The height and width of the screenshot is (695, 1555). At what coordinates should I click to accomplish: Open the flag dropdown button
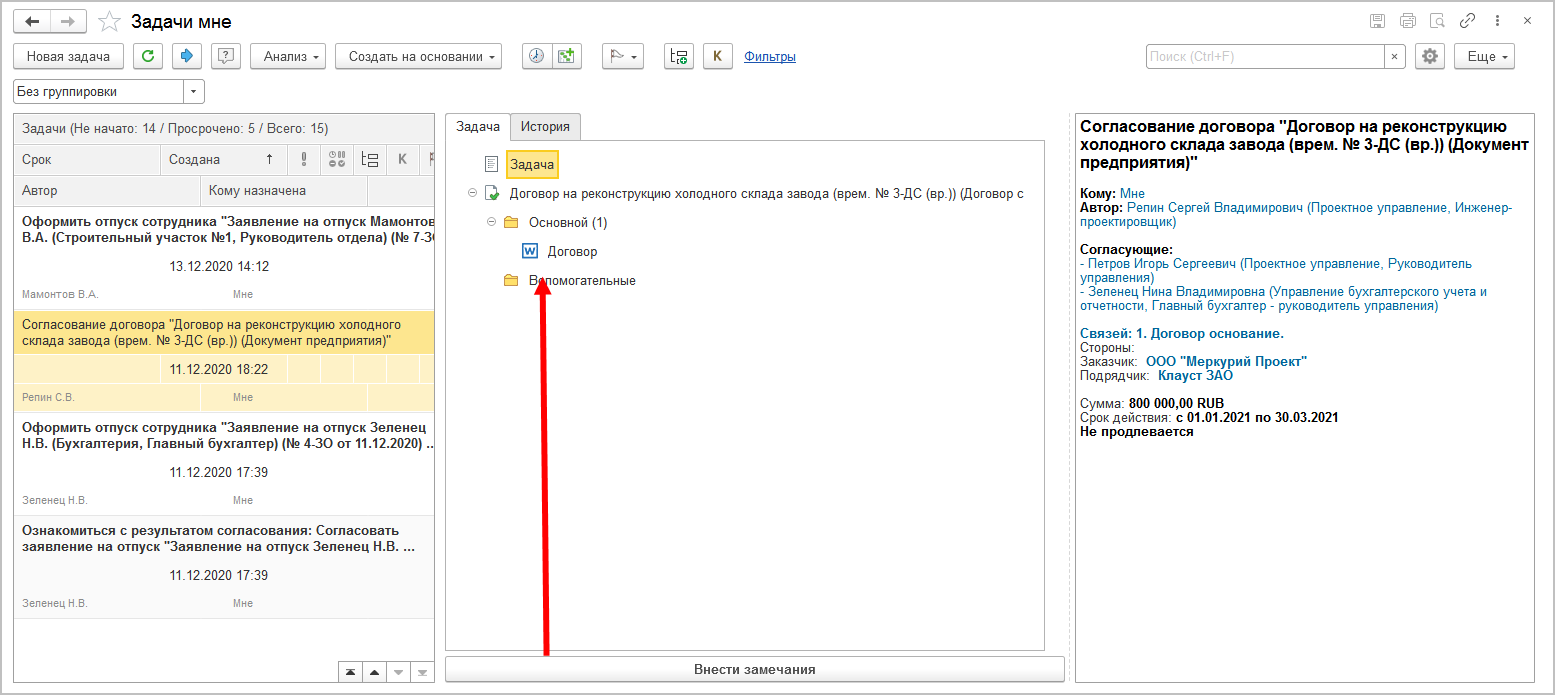[623, 56]
